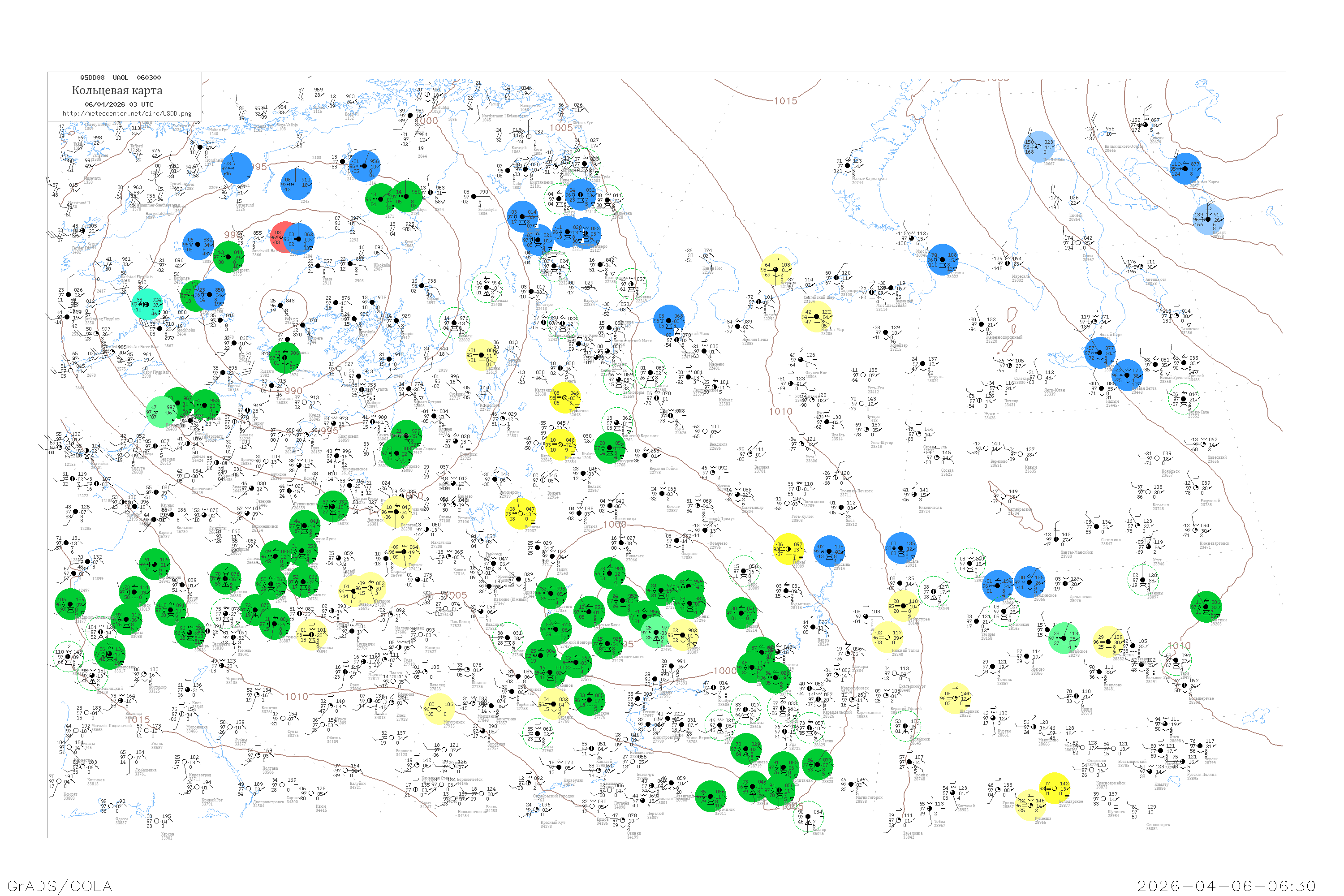The height and width of the screenshot is (896, 1344).
Task: Select the QSDD98 UAOL 060300 header code
Action: click(120, 78)
